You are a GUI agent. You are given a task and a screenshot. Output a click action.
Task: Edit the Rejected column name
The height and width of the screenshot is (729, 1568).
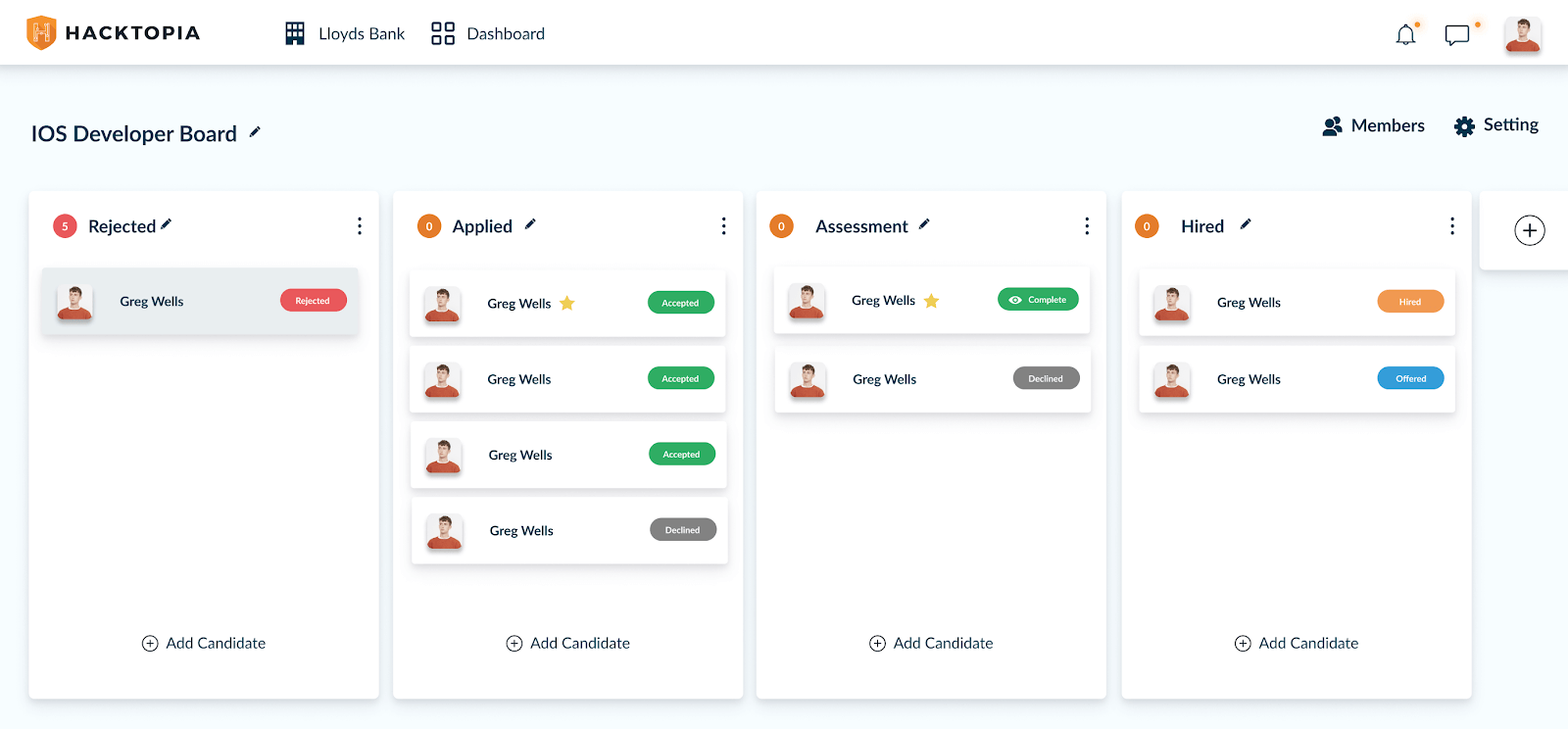point(167,224)
